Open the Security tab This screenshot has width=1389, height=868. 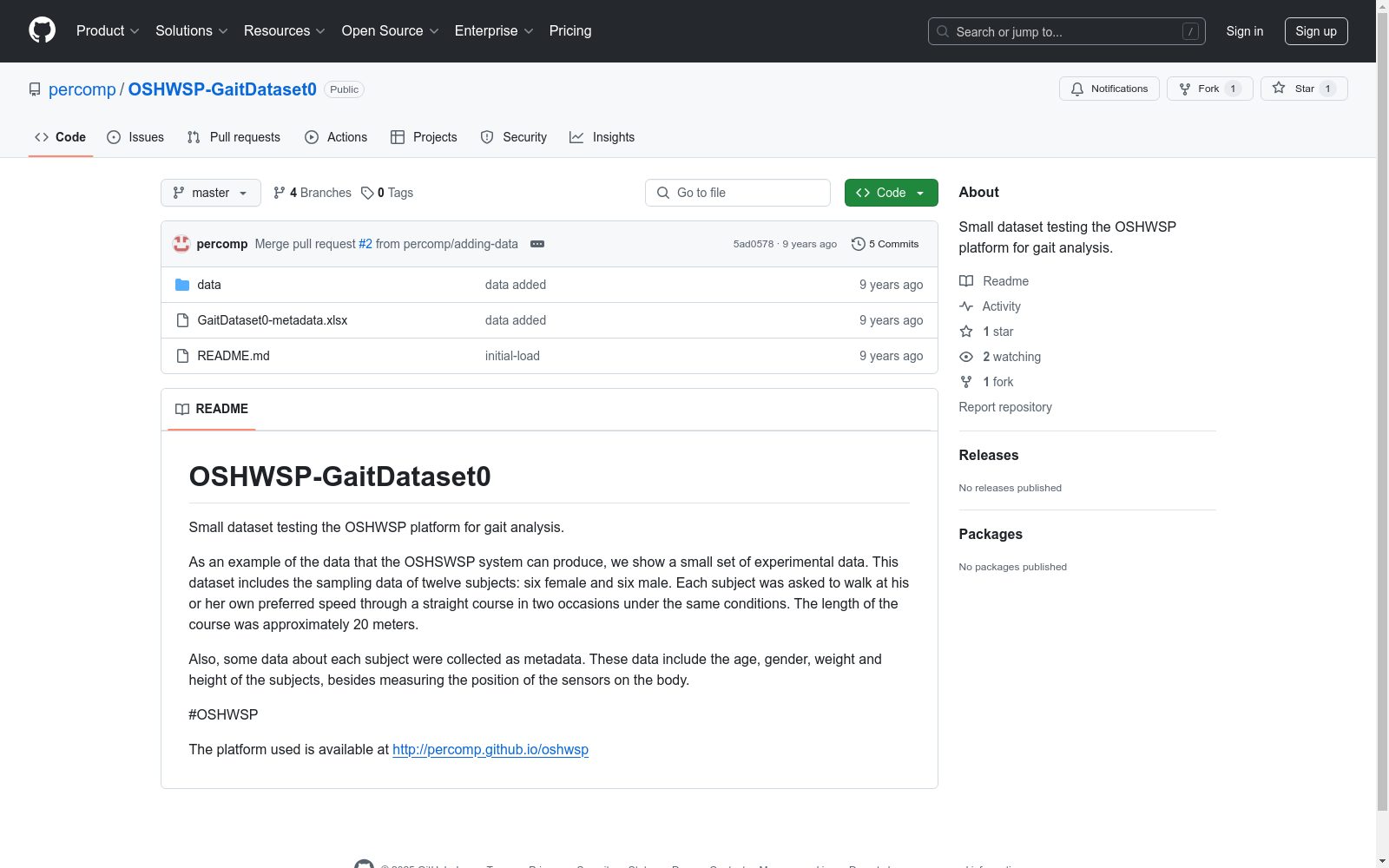tap(514, 137)
